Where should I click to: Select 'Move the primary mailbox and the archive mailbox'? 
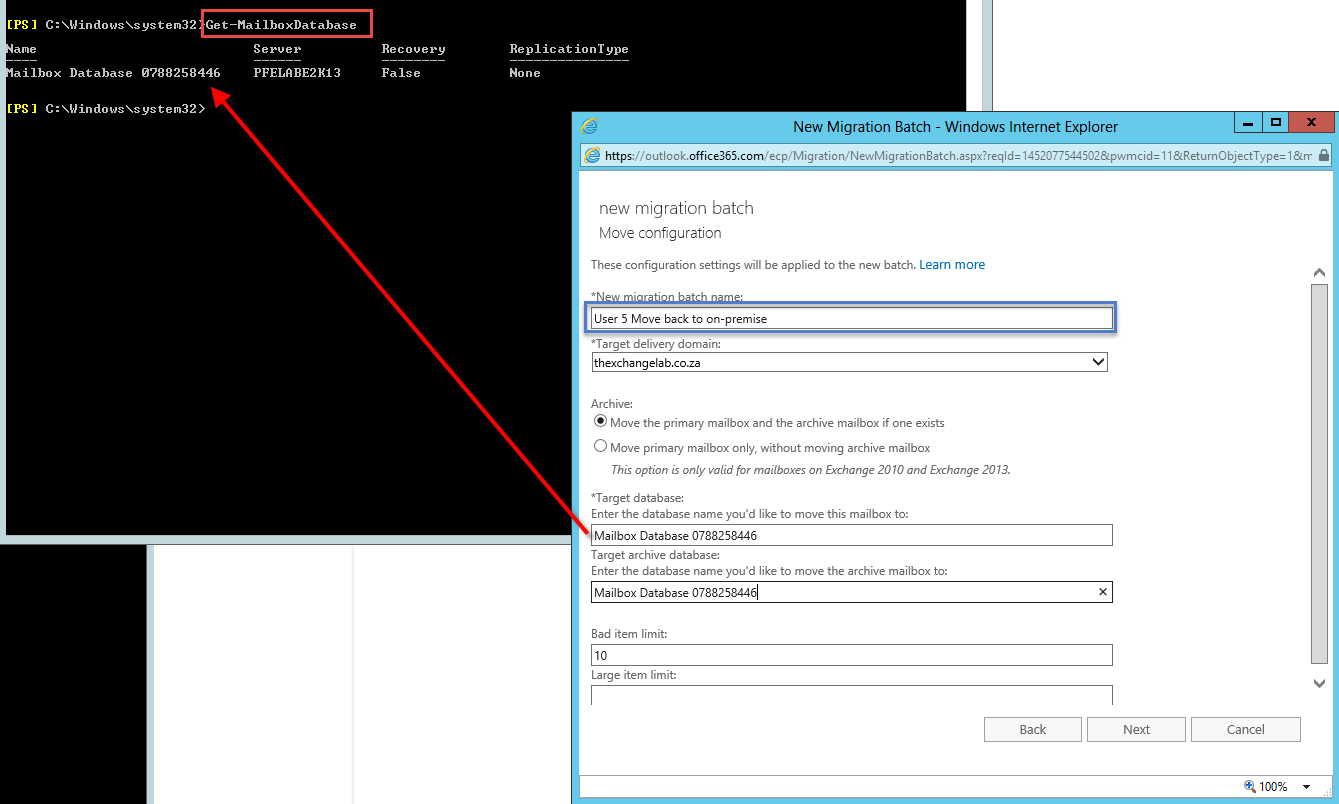point(600,421)
